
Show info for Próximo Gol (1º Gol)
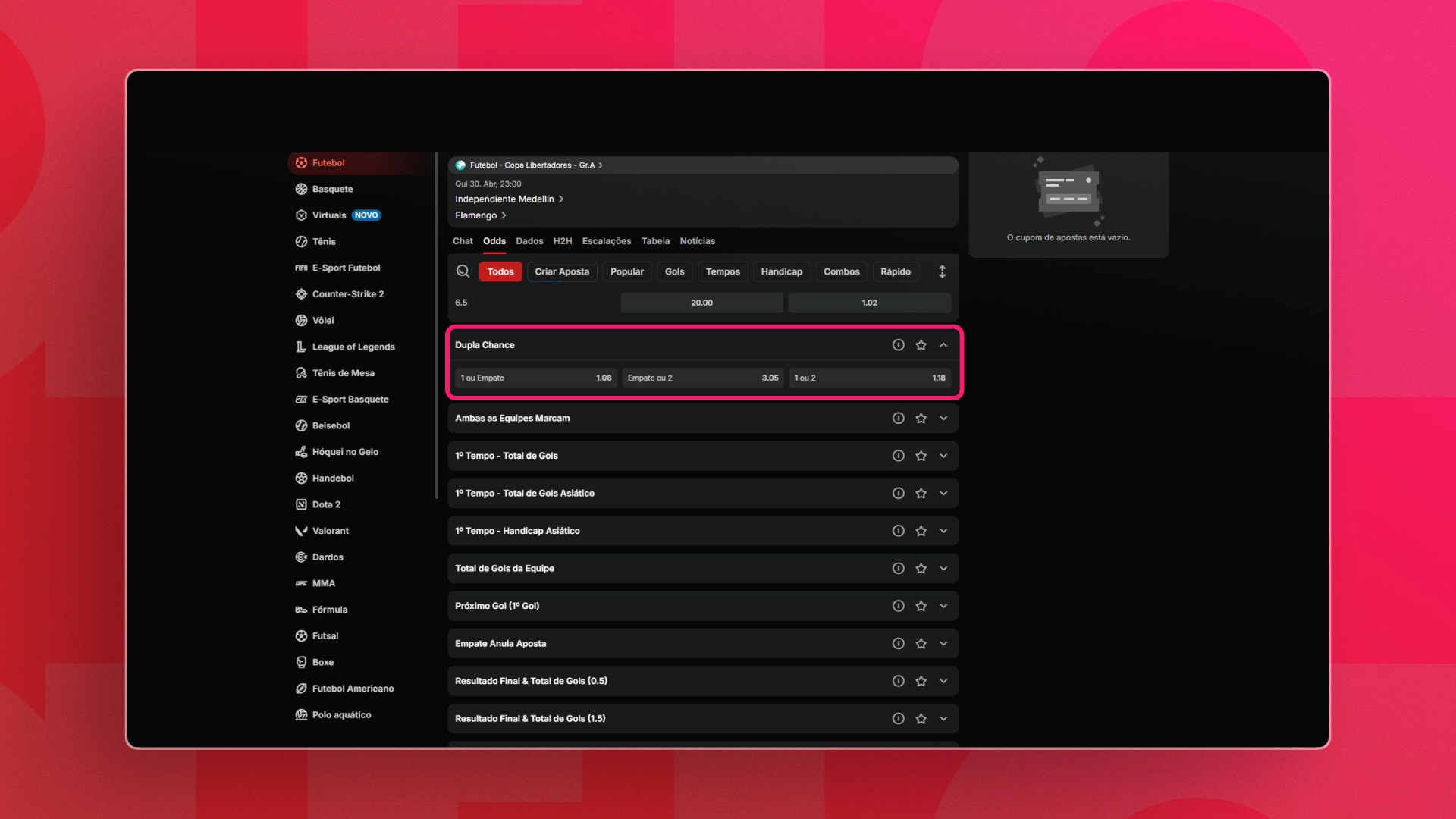(899, 606)
